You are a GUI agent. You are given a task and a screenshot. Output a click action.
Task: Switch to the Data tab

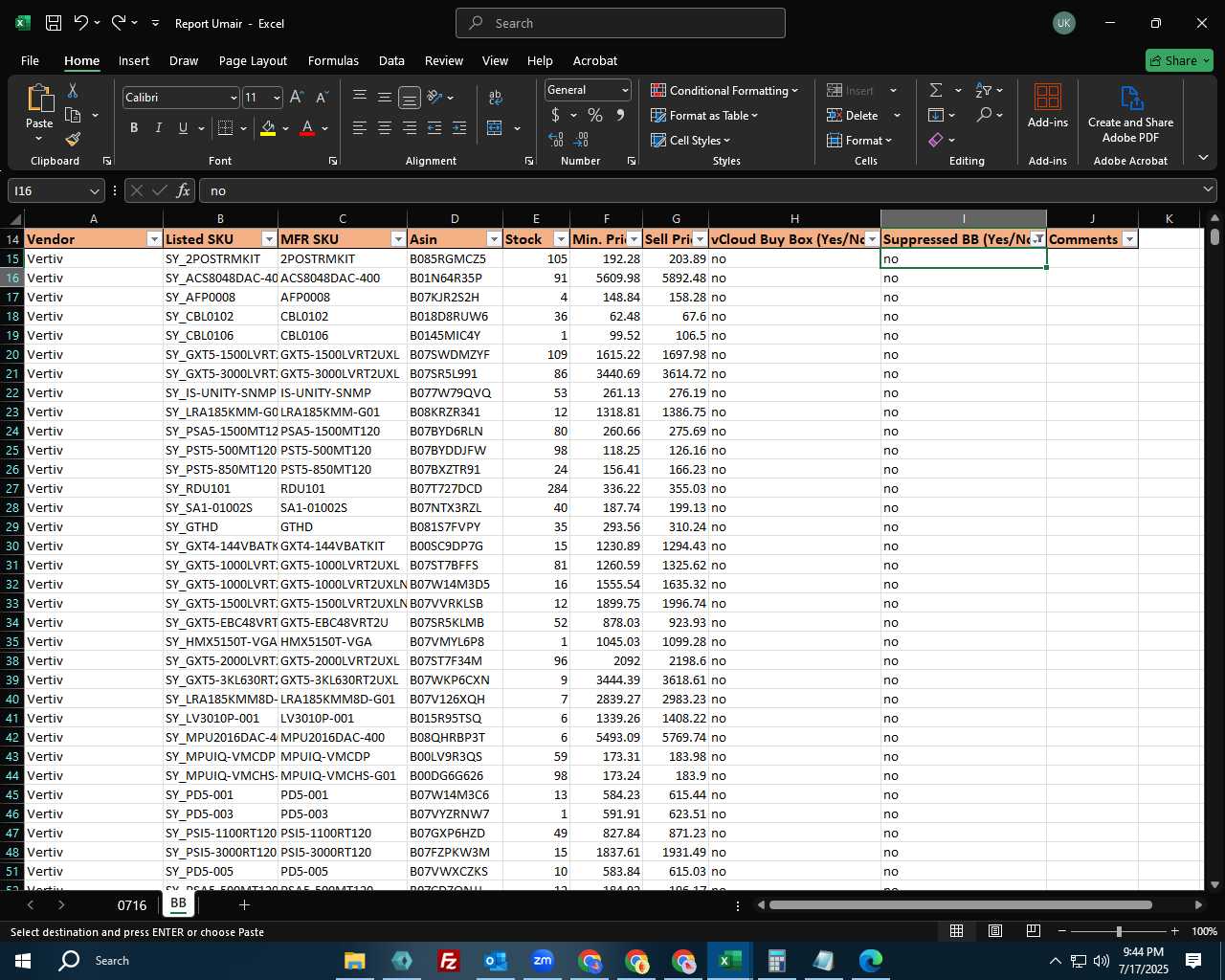tap(391, 60)
